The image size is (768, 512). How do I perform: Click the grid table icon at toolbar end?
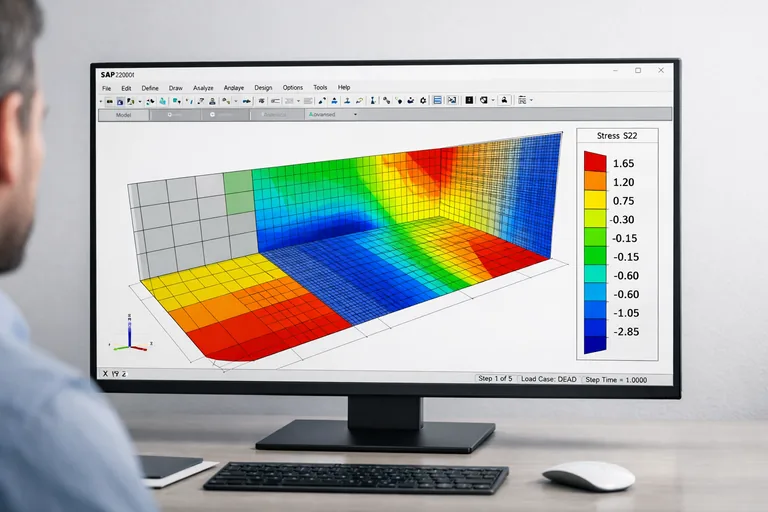522,101
